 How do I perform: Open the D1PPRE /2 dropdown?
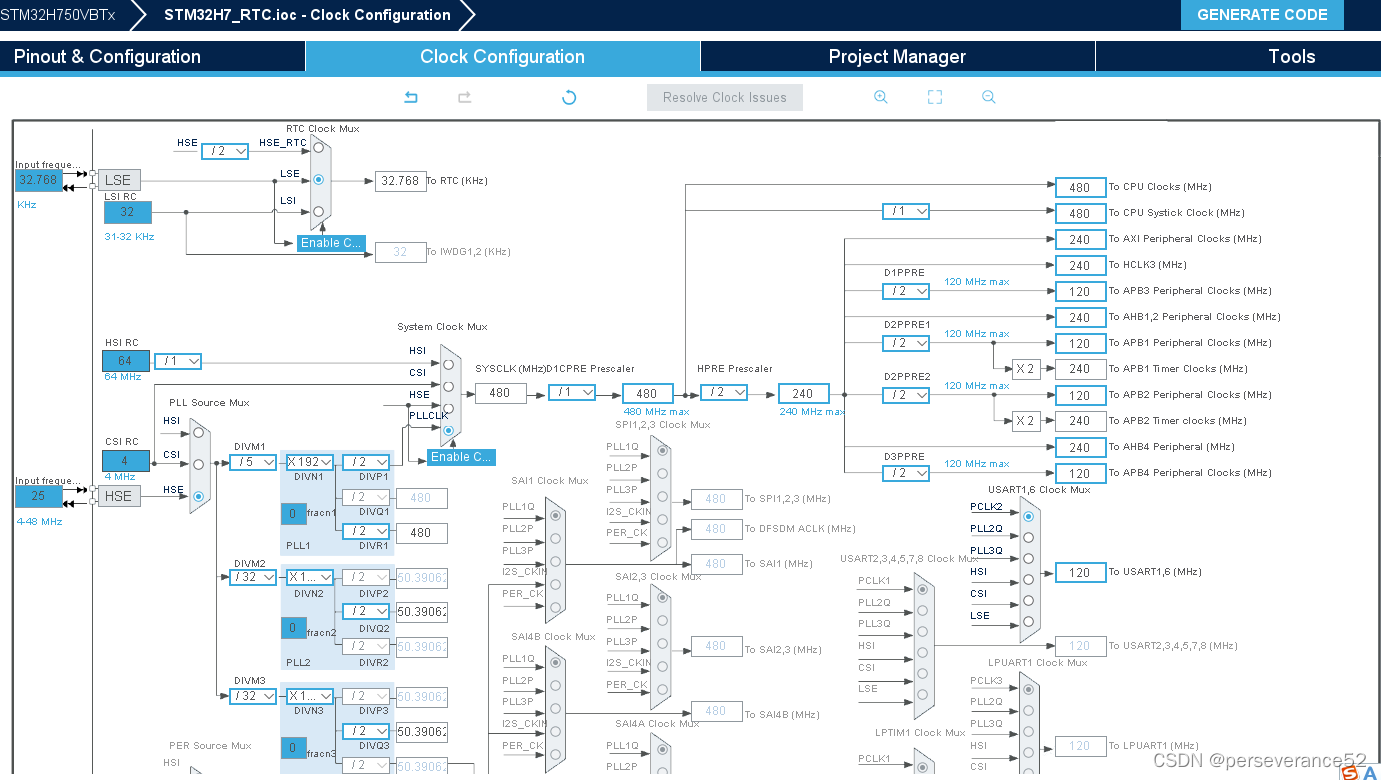[906, 291]
